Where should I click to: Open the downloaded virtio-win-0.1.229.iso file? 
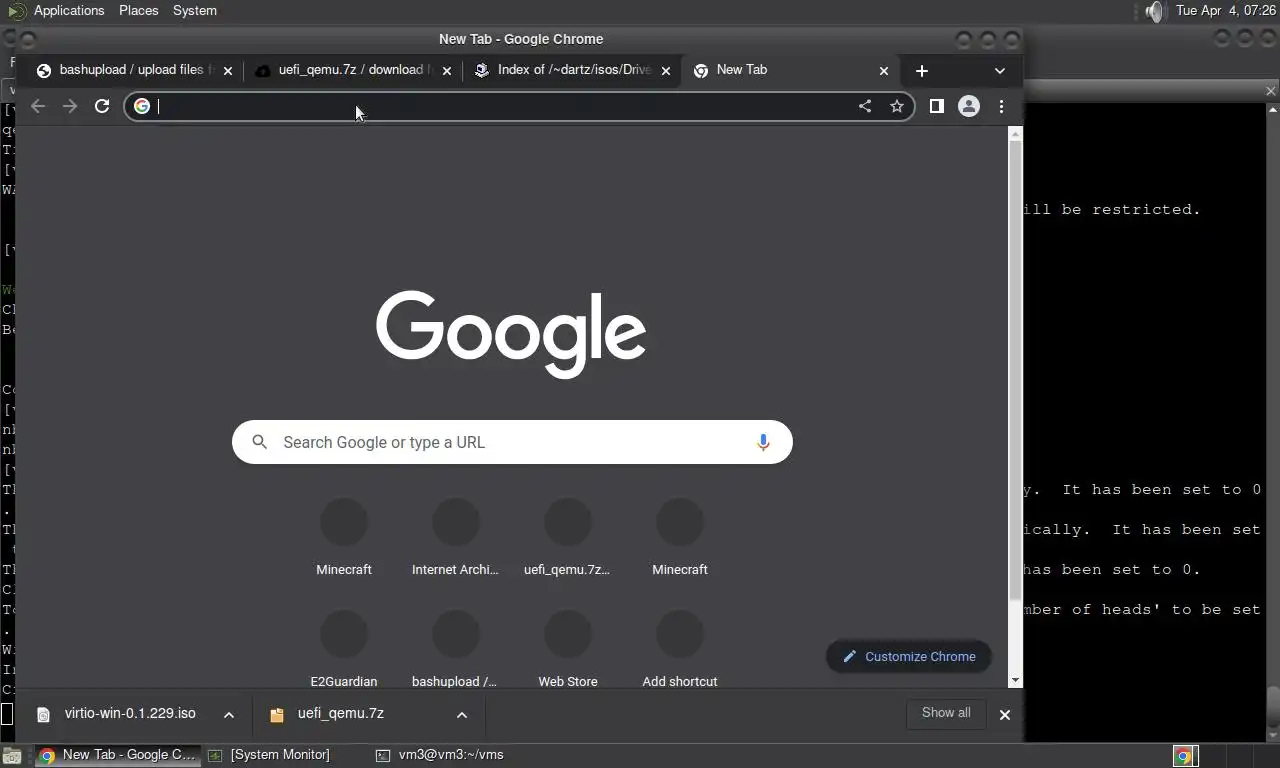tap(118, 714)
